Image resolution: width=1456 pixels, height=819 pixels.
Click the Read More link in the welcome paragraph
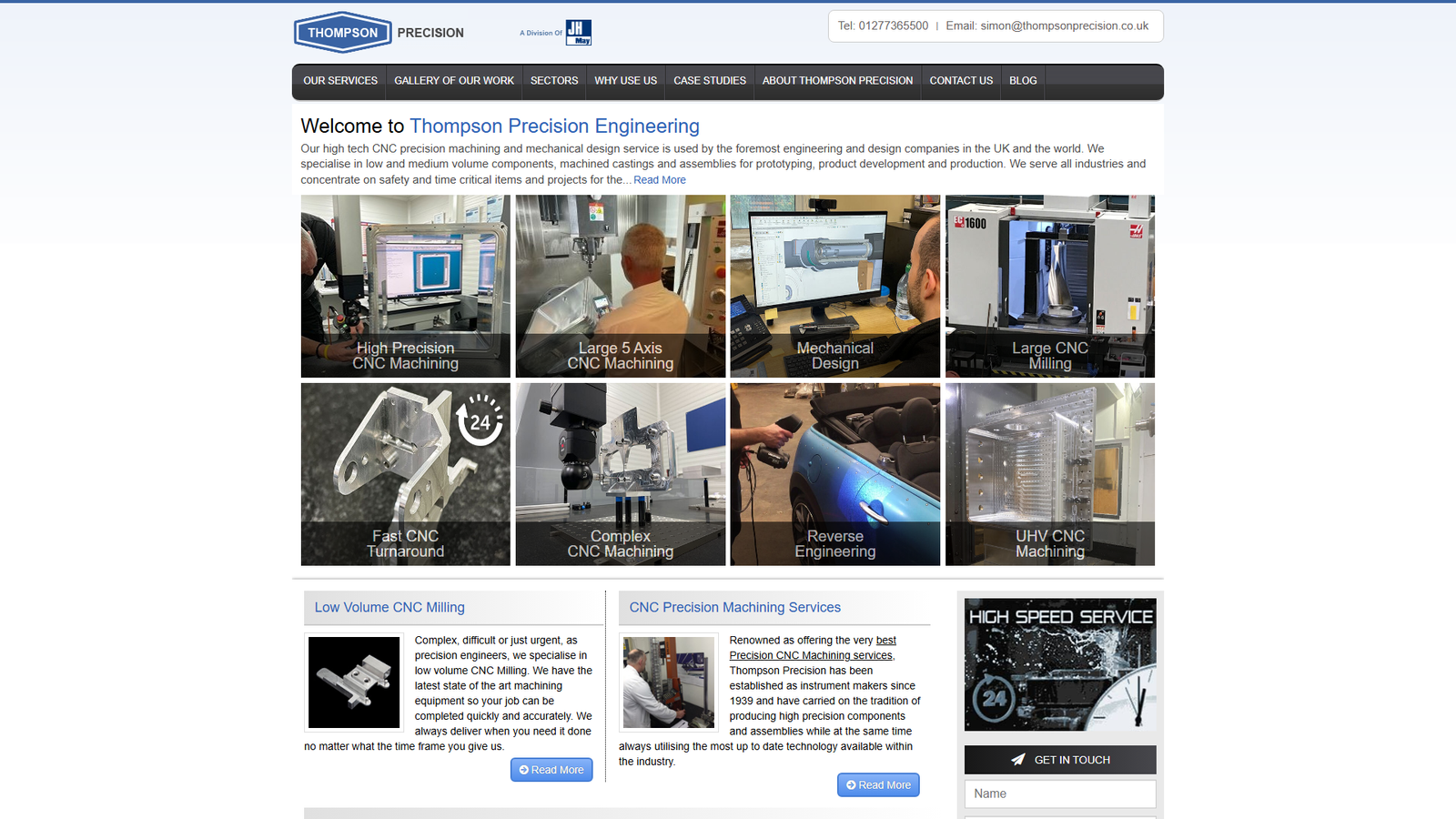coord(660,179)
